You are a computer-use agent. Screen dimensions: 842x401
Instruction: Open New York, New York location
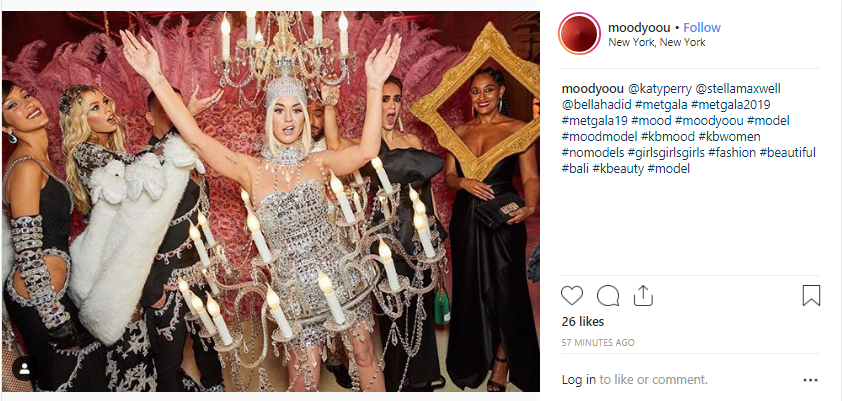pyautogui.click(x=657, y=42)
